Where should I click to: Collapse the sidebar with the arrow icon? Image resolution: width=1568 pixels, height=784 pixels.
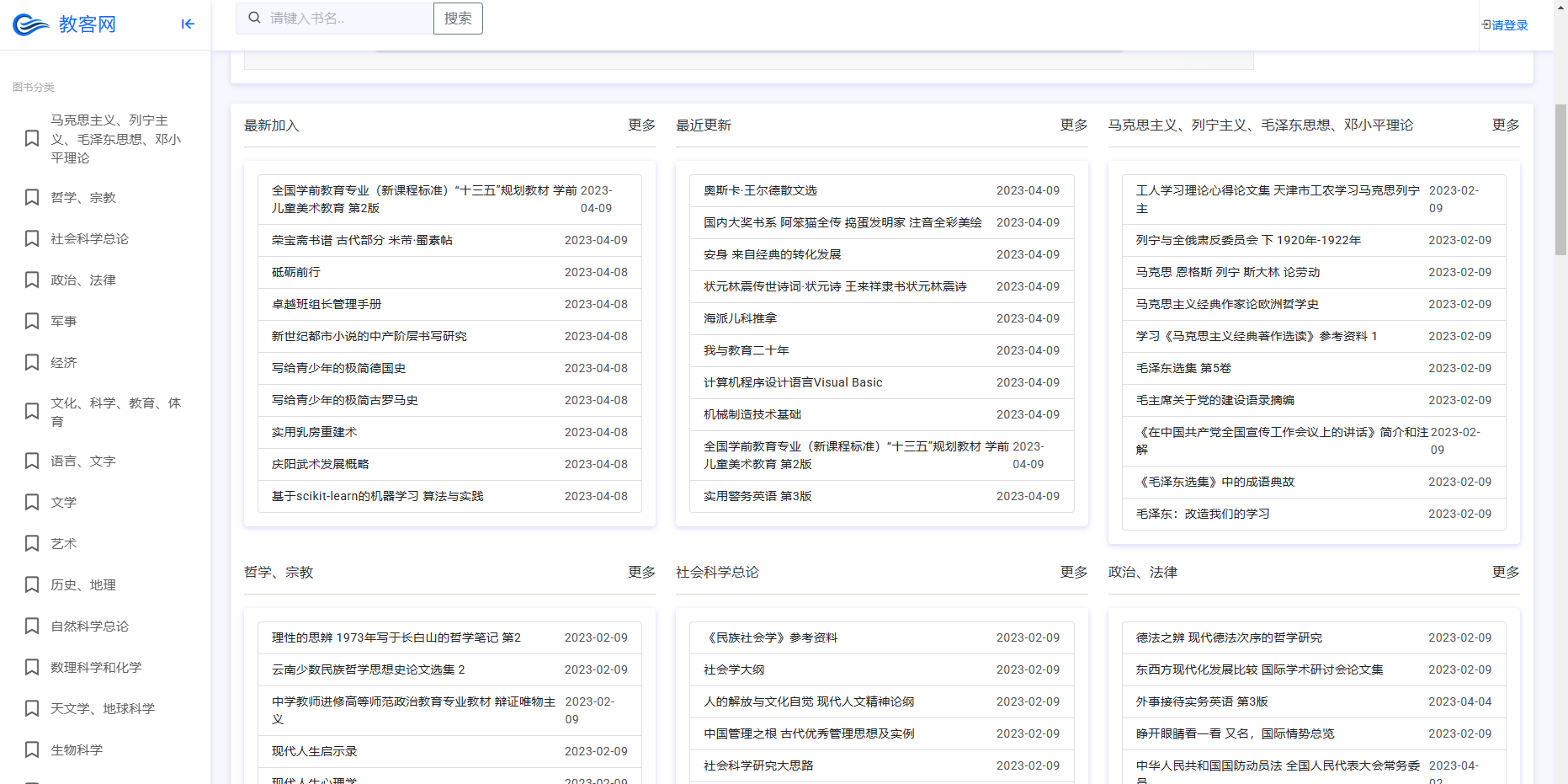tap(188, 24)
